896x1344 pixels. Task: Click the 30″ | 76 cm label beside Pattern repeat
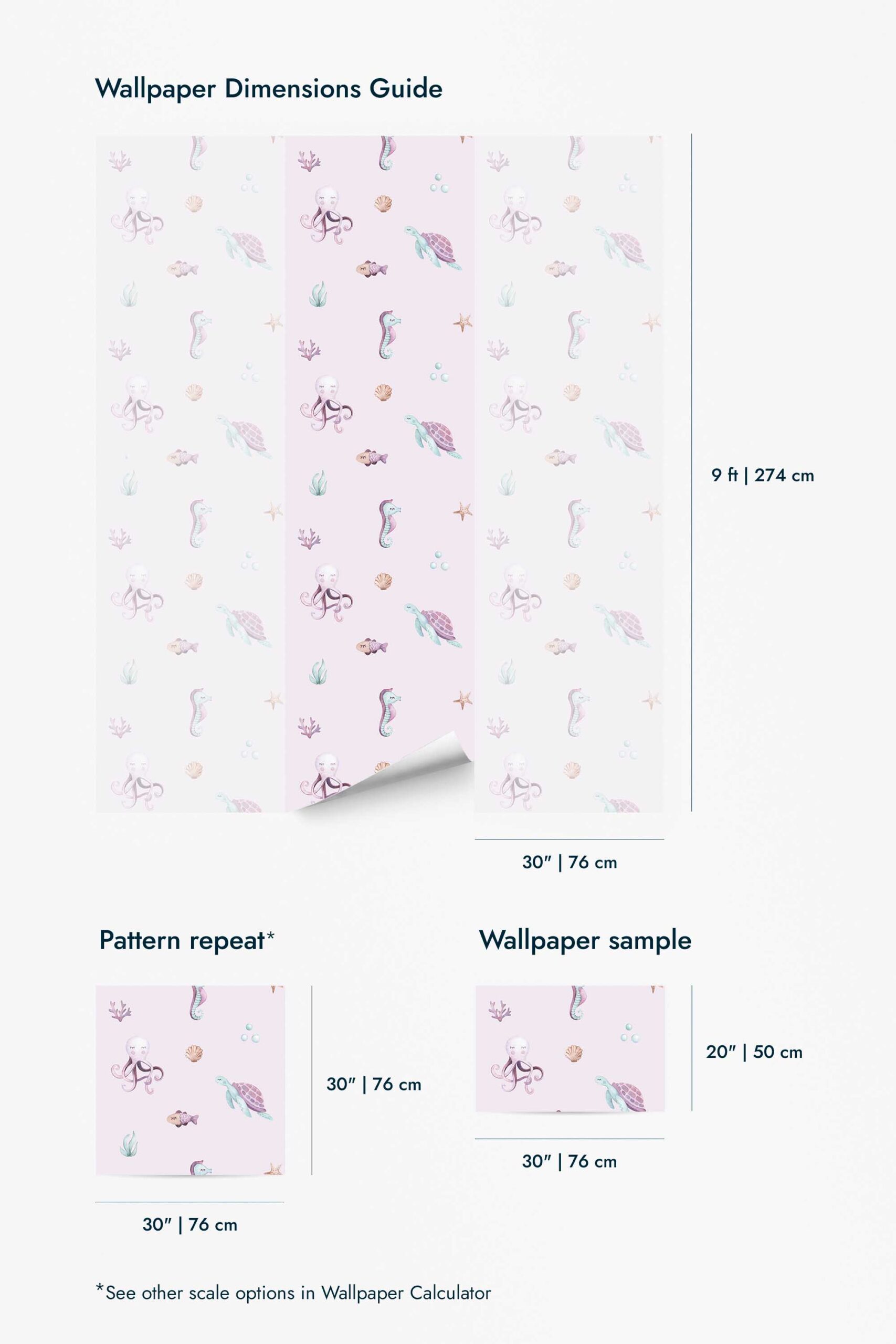coord(374,1085)
